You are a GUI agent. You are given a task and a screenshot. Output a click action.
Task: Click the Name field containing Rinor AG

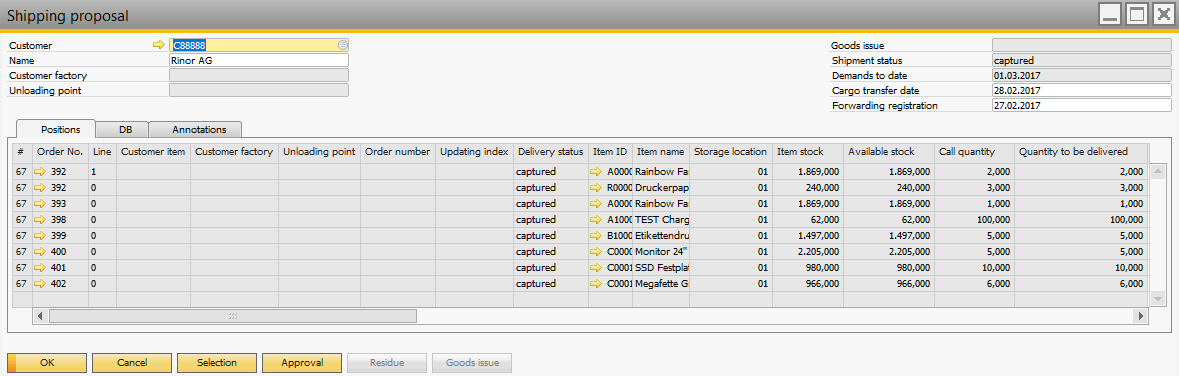pyautogui.click(x=259, y=60)
